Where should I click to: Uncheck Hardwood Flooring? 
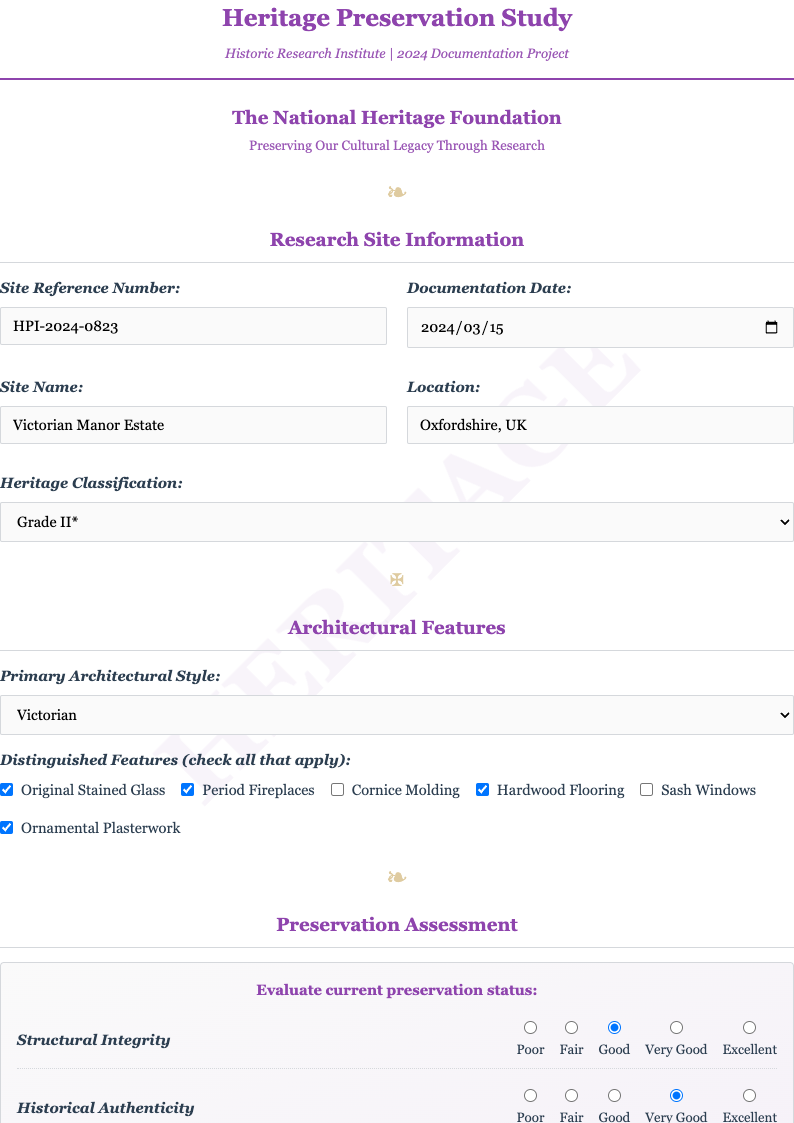coord(483,789)
